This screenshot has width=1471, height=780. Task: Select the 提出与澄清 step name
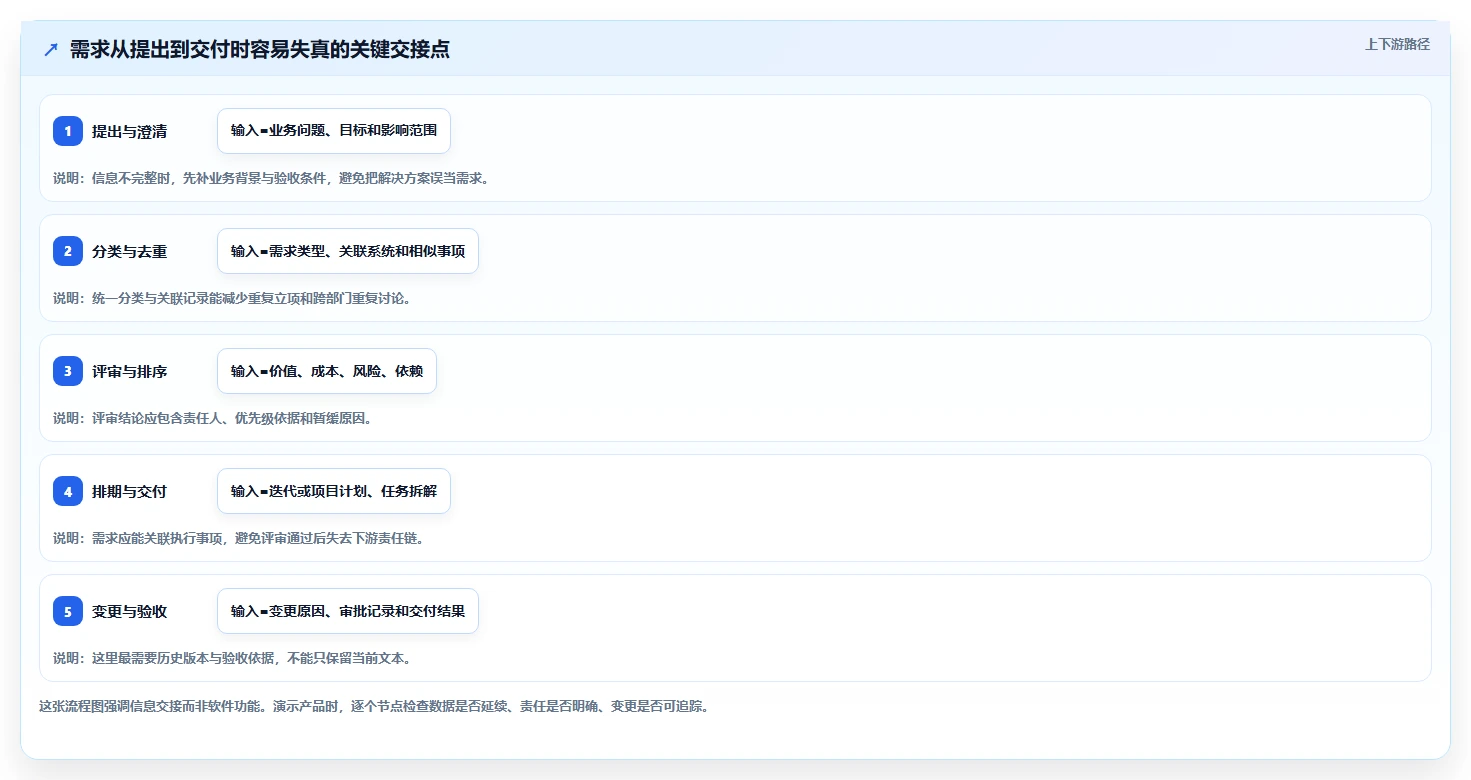coord(129,131)
